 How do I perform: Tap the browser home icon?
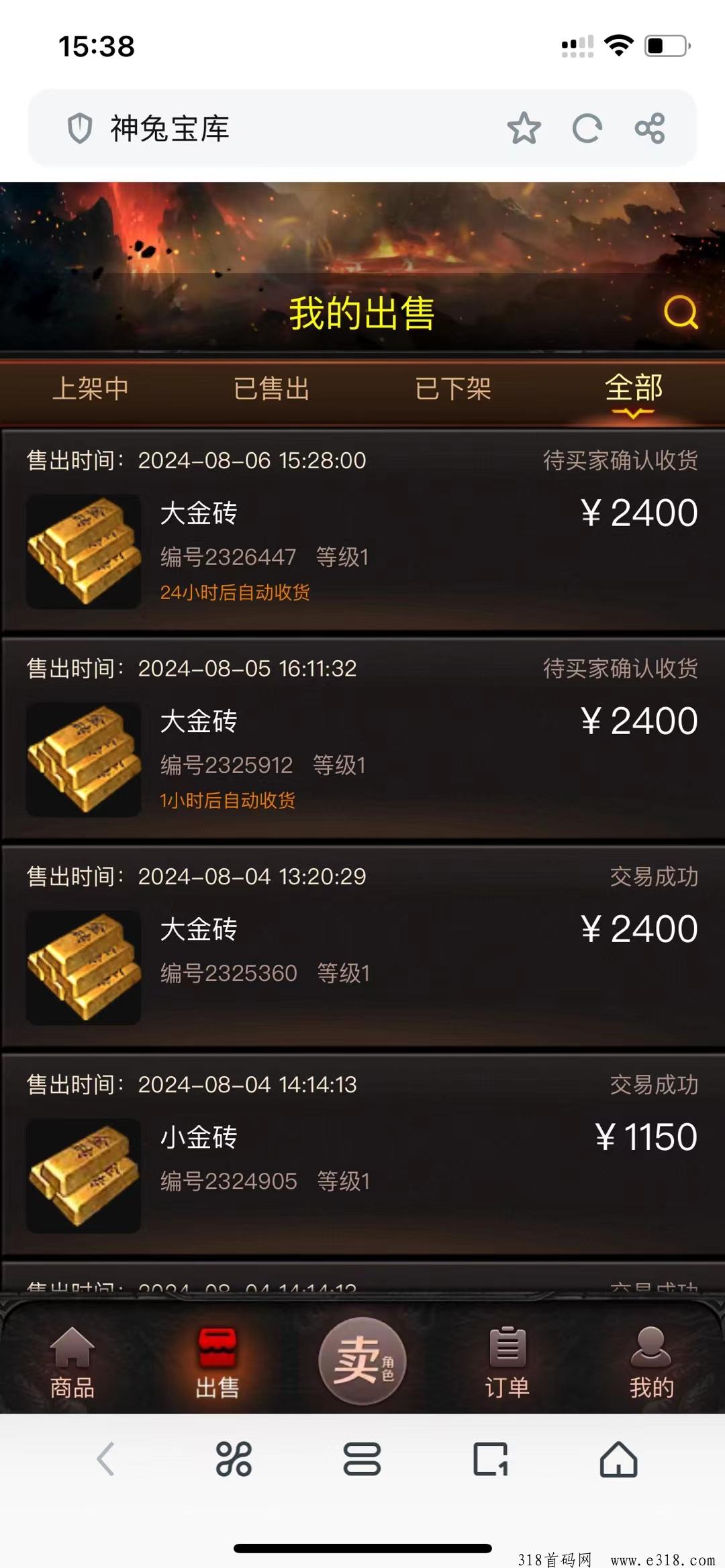click(x=618, y=1459)
